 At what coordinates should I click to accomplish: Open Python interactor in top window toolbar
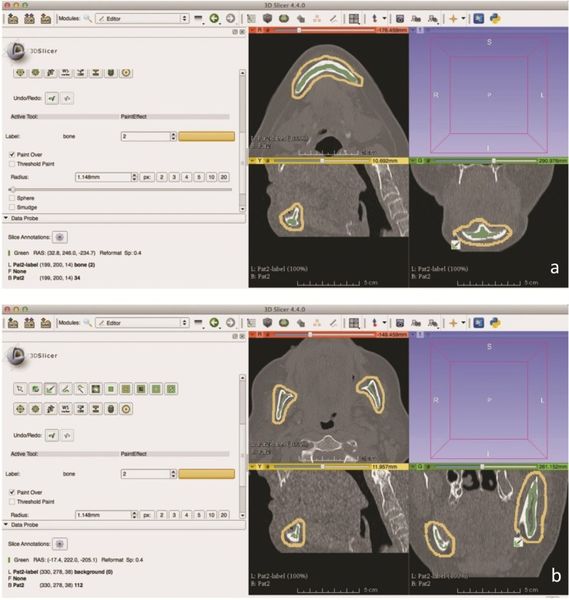pyautogui.click(x=495, y=18)
